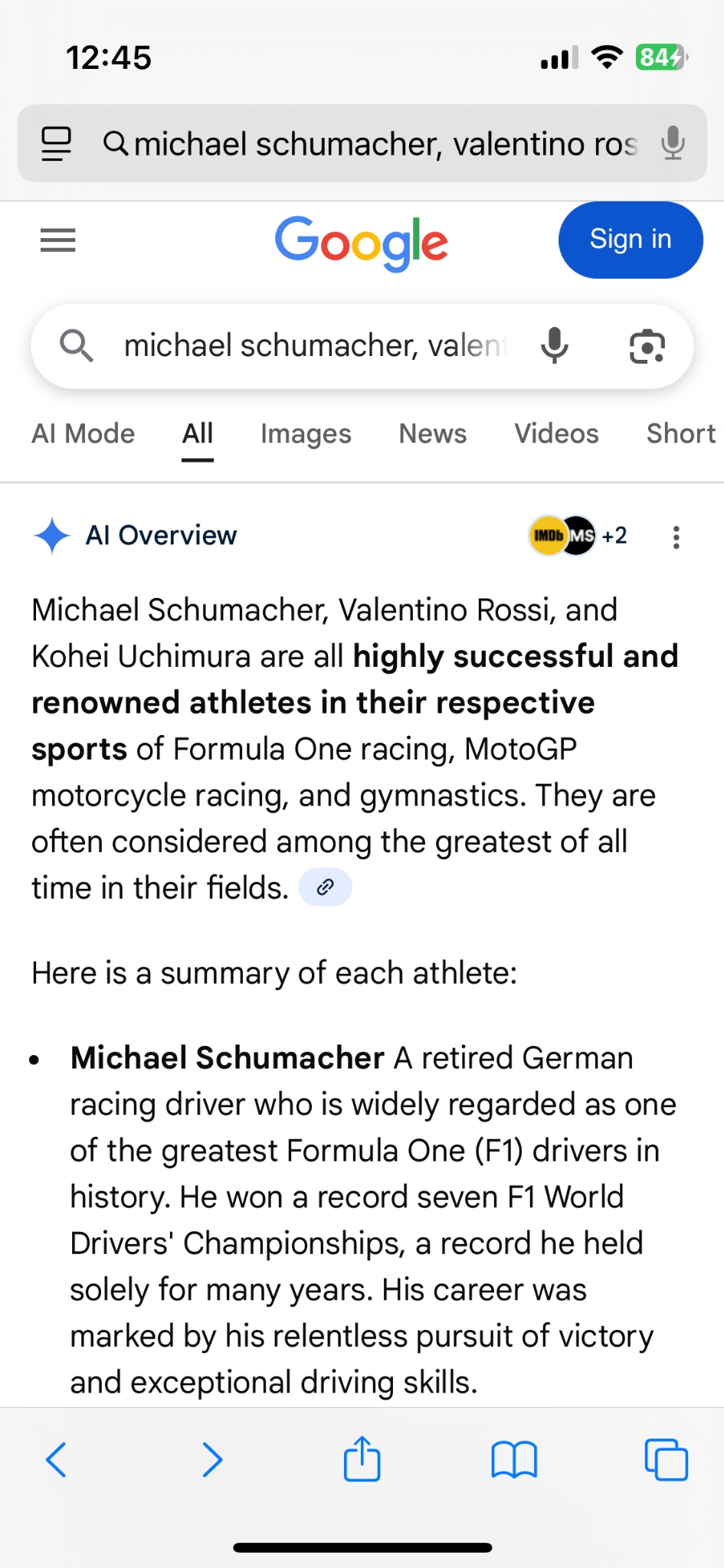
Task: Tap the Google search query field
Action: point(314,346)
